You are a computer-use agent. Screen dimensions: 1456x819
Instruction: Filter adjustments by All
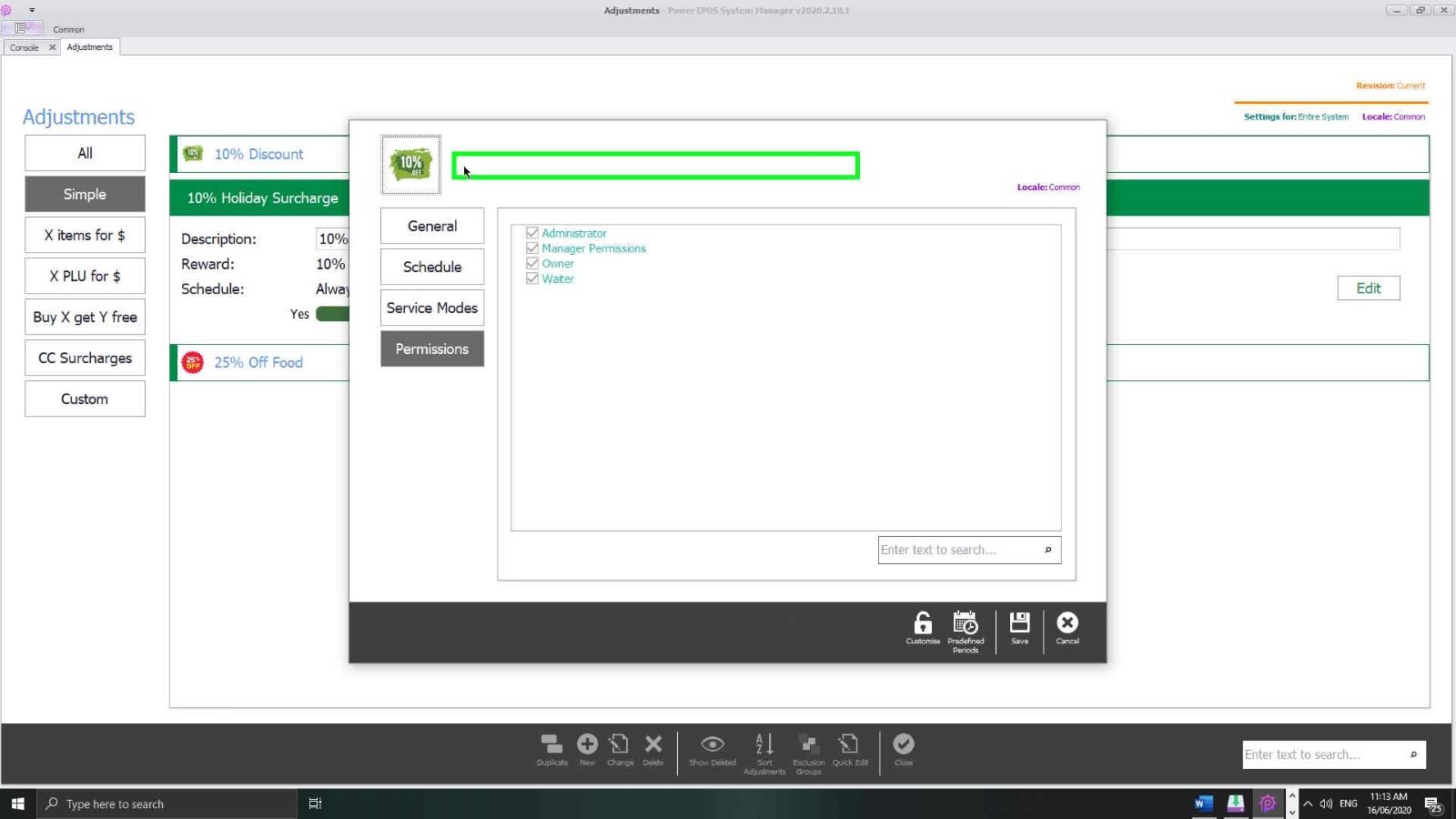[85, 153]
